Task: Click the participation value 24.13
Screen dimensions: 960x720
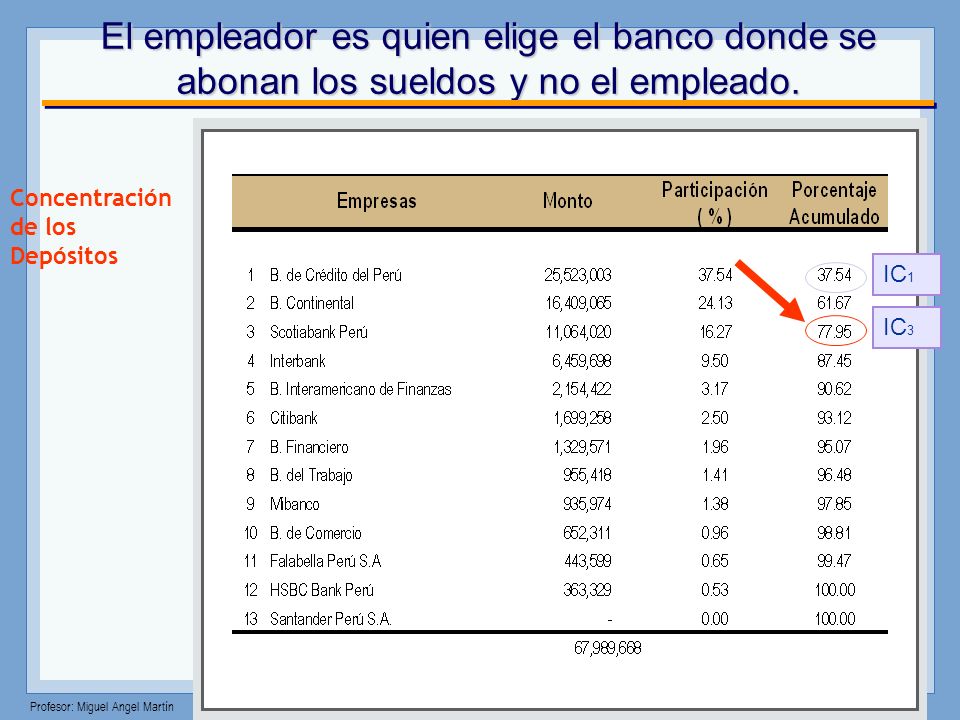Action: 715,303
